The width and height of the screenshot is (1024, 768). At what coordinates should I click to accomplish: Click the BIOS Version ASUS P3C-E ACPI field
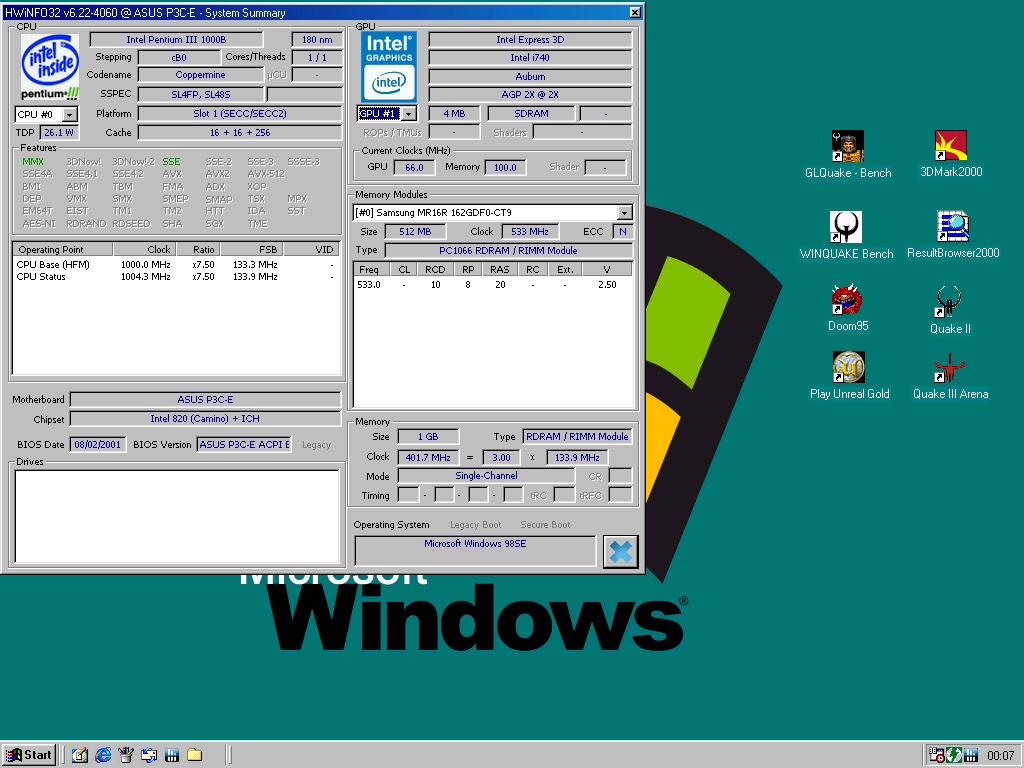click(x=244, y=445)
